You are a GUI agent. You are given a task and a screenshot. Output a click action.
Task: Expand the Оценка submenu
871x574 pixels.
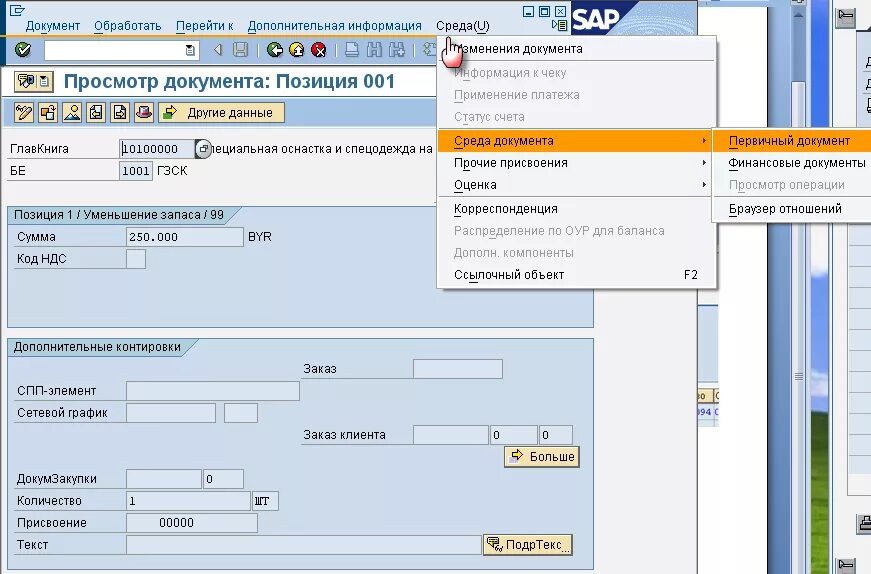[577, 185]
